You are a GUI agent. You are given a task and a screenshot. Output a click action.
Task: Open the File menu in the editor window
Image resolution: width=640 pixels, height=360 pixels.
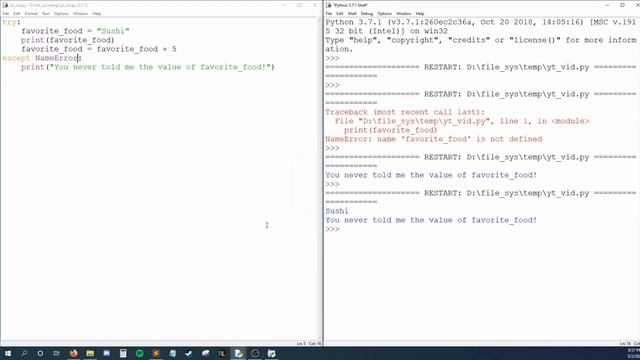(6, 13)
